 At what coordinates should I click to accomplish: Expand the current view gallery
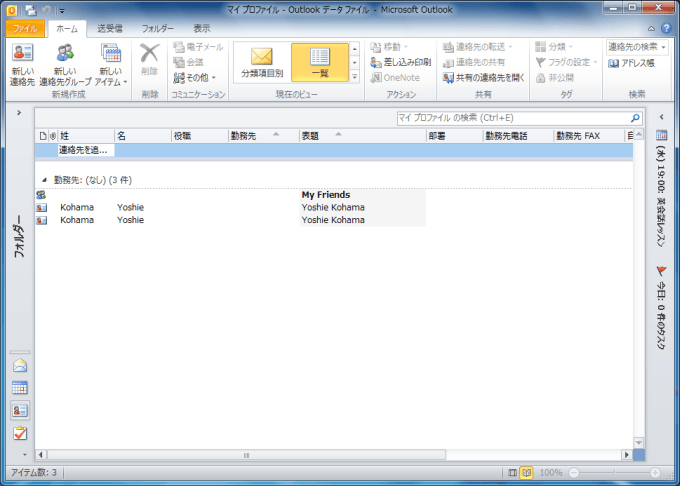355,77
